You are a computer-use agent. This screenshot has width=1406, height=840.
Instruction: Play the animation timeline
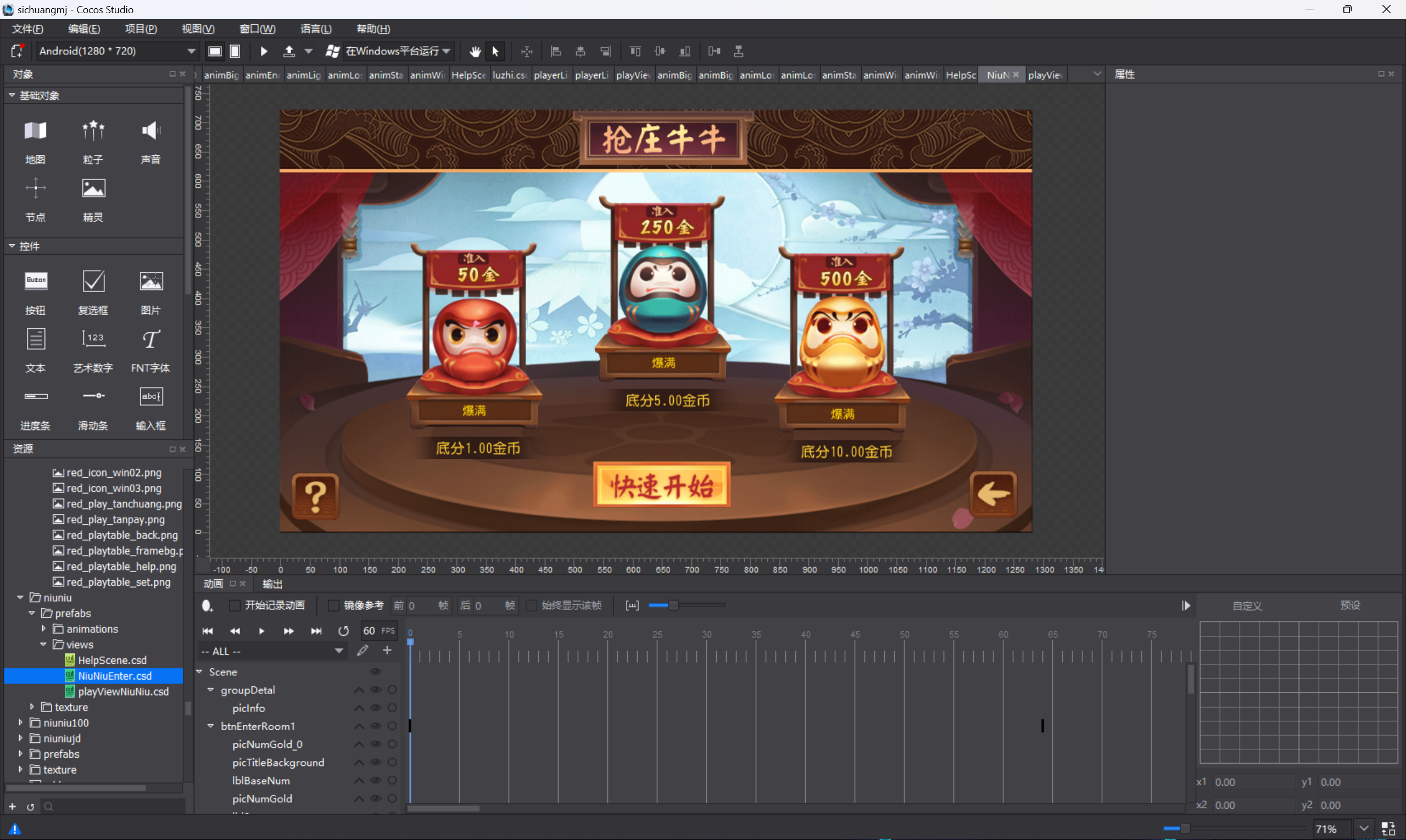point(261,631)
